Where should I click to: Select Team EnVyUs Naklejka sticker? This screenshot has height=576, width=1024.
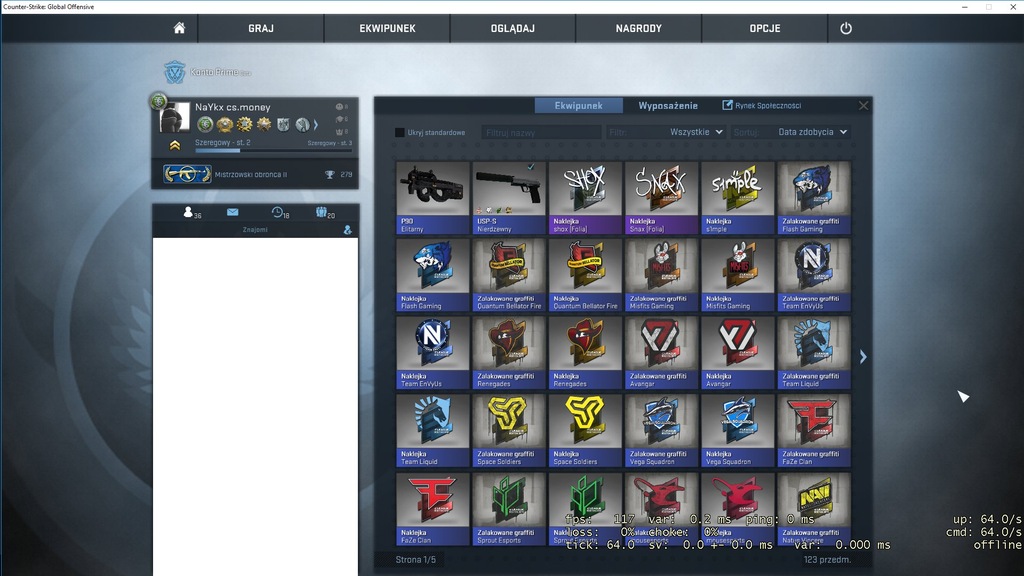432,353
